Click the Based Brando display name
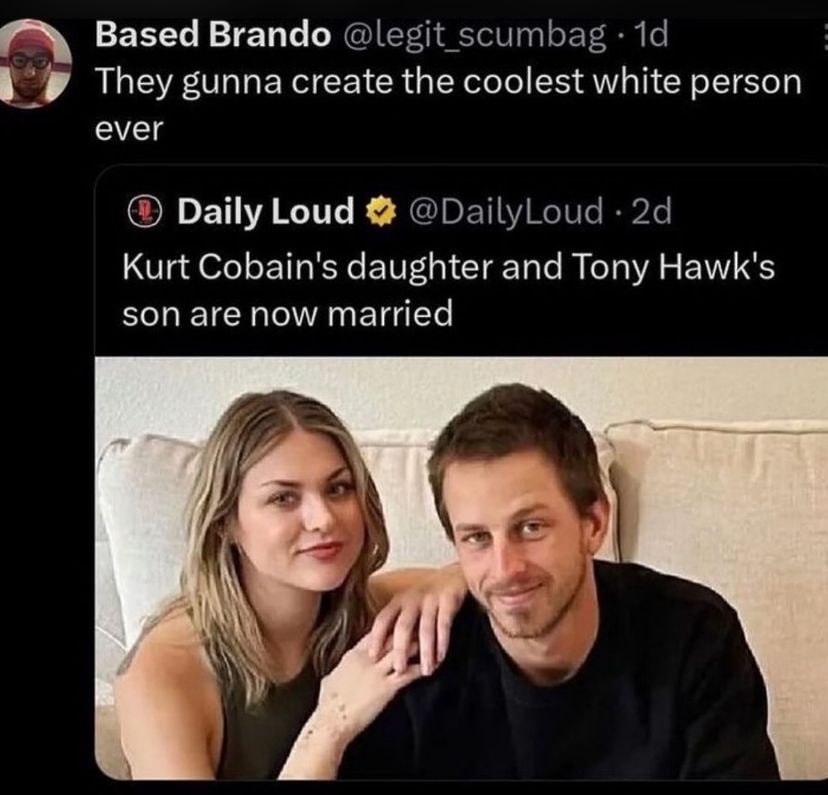Screen dimensions: 828x795 point(211,37)
